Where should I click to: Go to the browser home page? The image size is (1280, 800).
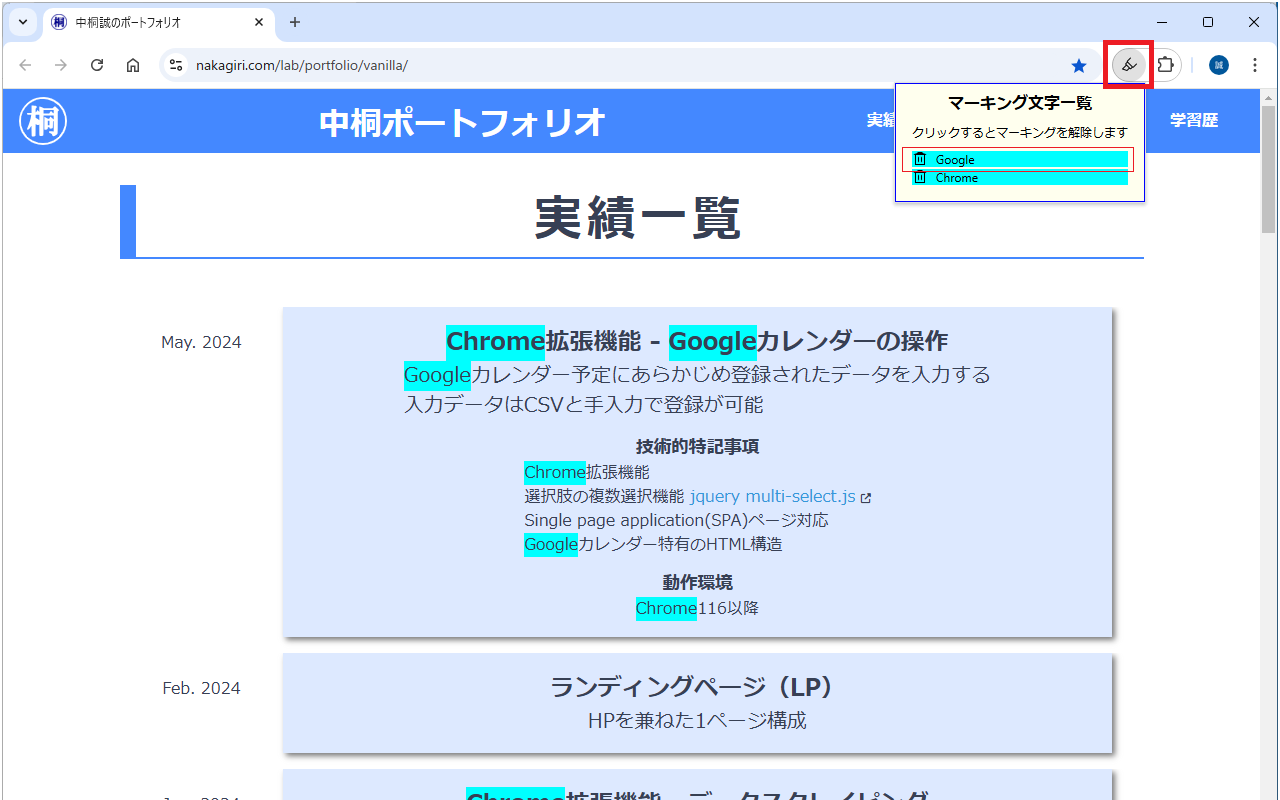click(133, 65)
